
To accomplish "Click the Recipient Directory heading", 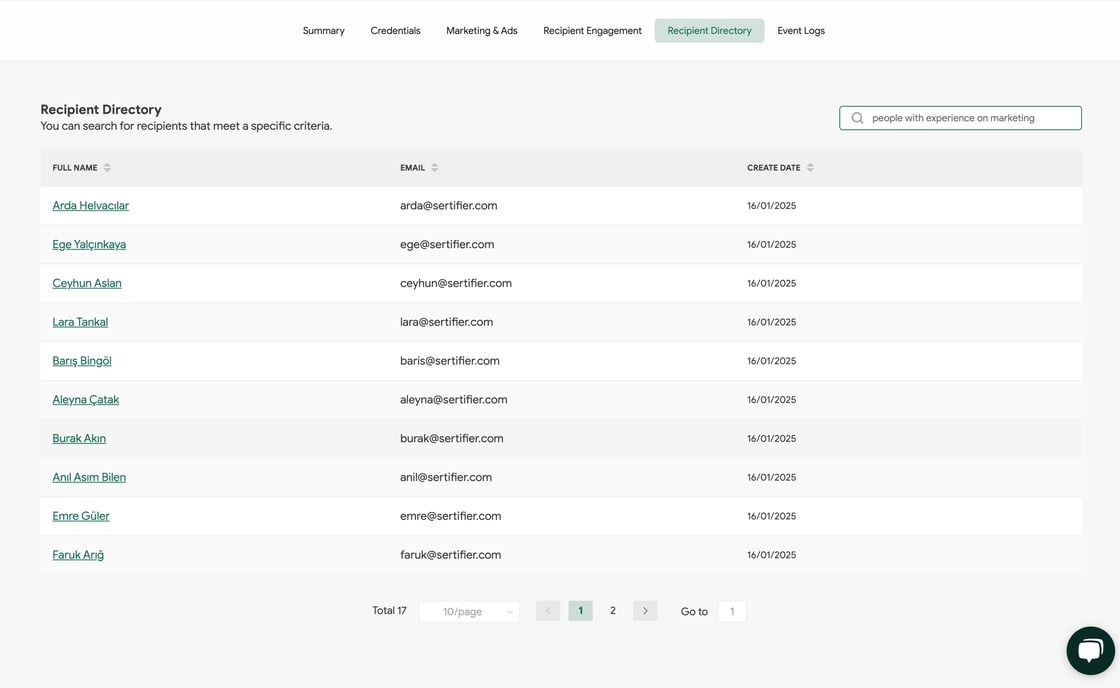I will [101, 109].
